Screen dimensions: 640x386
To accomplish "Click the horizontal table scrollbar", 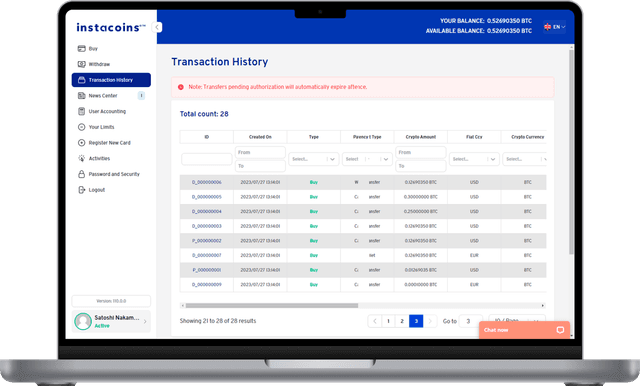I will coord(272,305).
